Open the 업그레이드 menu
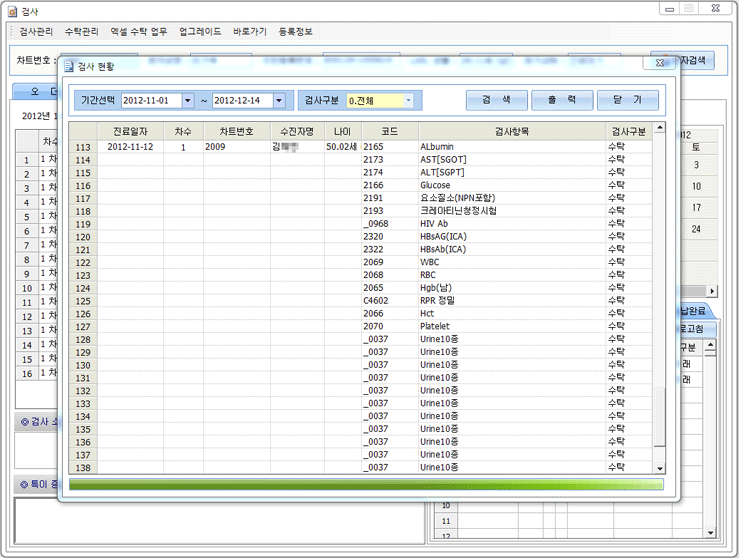This screenshot has width=739, height=558. [x=200, y=32]
